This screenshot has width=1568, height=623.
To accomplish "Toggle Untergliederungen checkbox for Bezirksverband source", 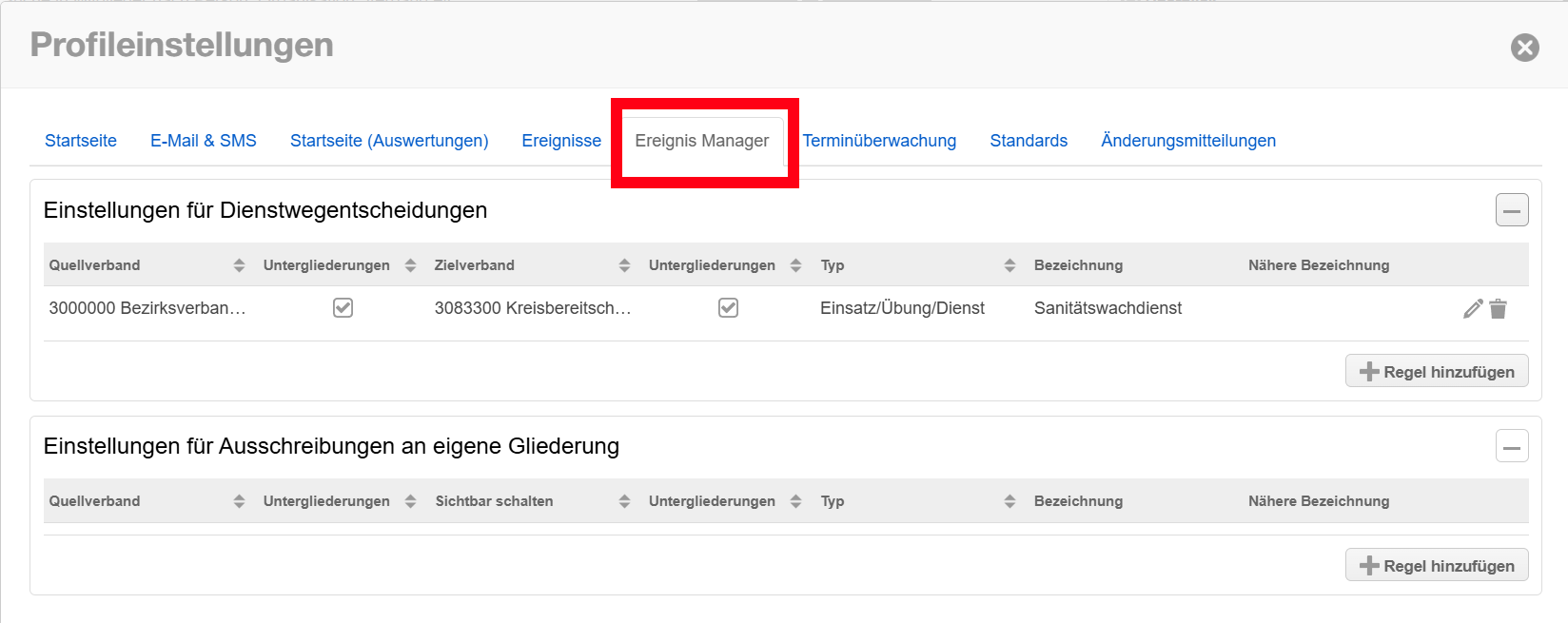I will (x=343, y=308).
